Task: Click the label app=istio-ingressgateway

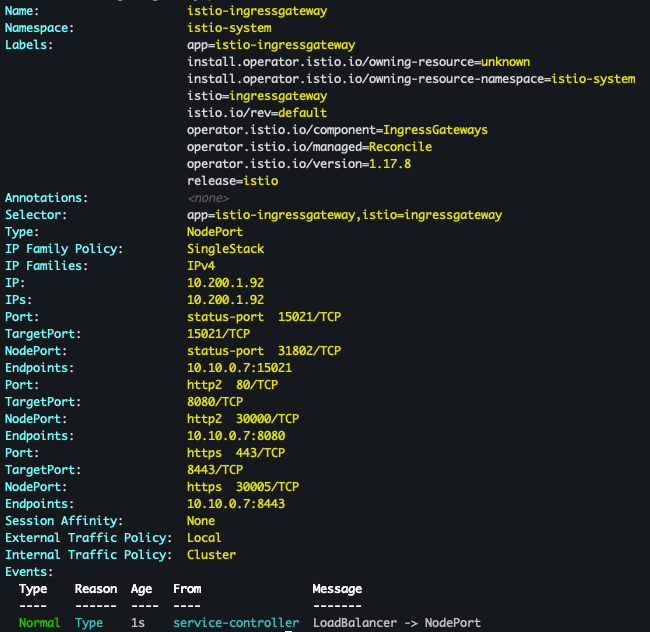Action: click(271, 45)
